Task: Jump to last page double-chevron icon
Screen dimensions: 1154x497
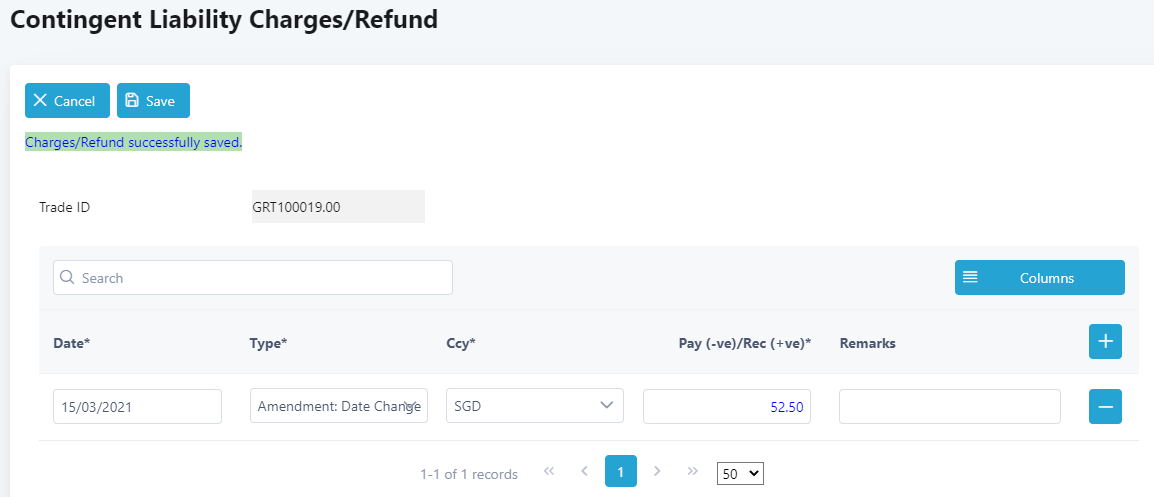Action: pyautogui.click(x=693, y=471)
